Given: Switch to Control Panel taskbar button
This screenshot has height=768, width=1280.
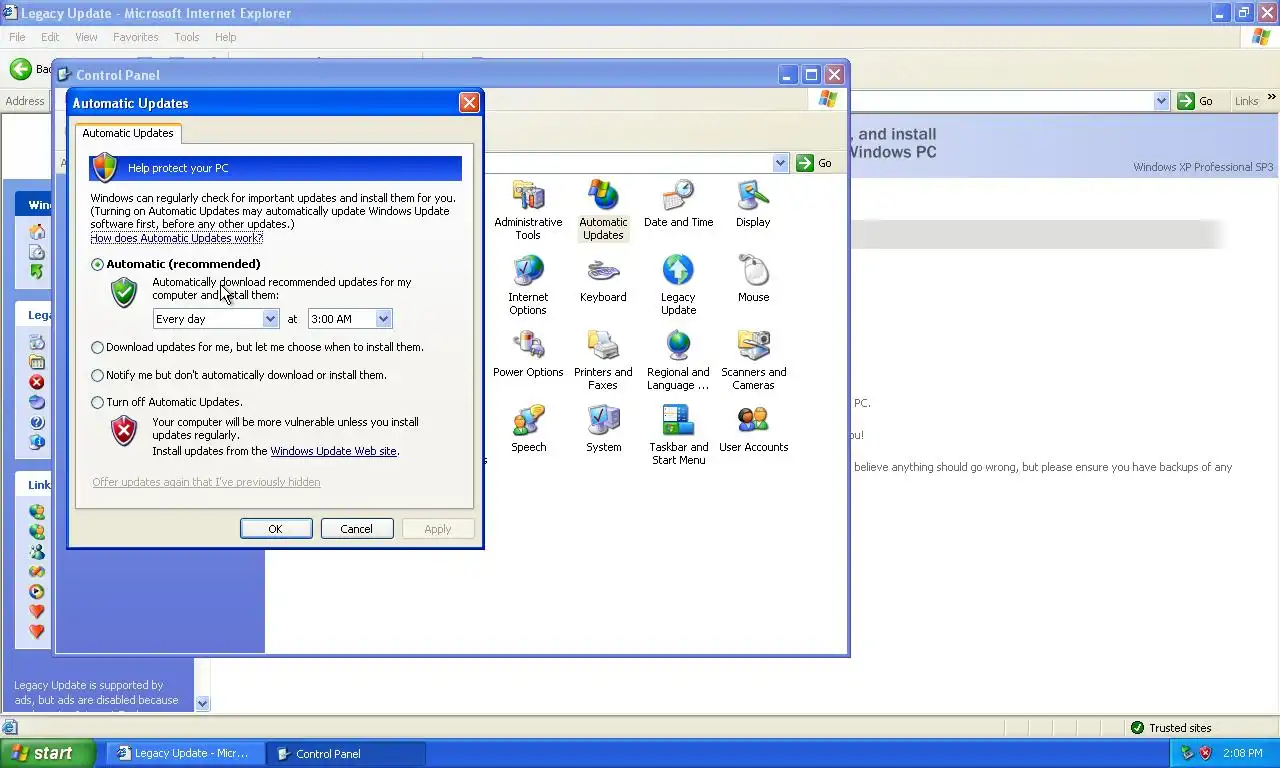Looking at the screenshot, I should coord(347,753).
